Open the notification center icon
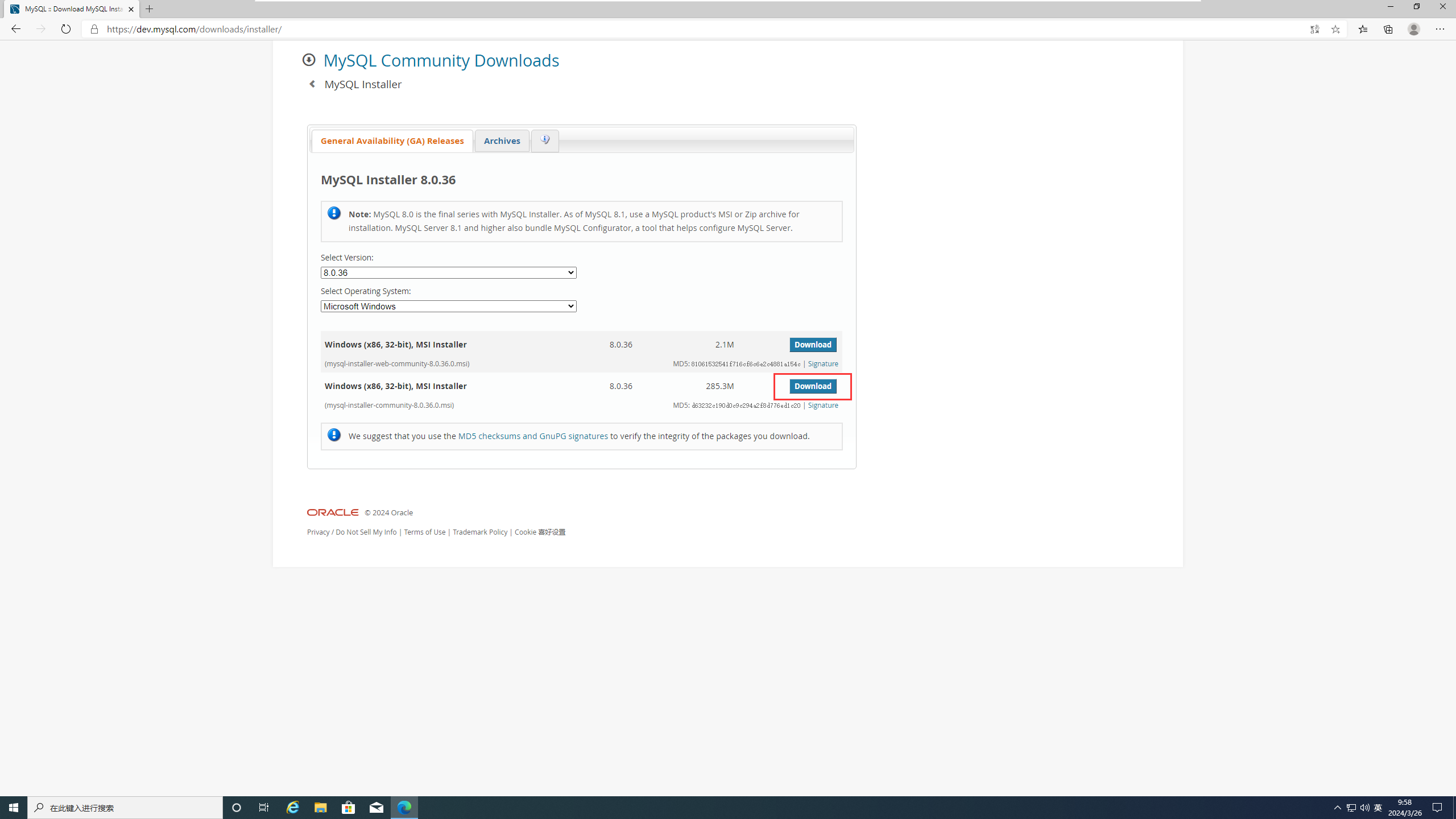The image size is (1456, 819). coord(1437,808)
